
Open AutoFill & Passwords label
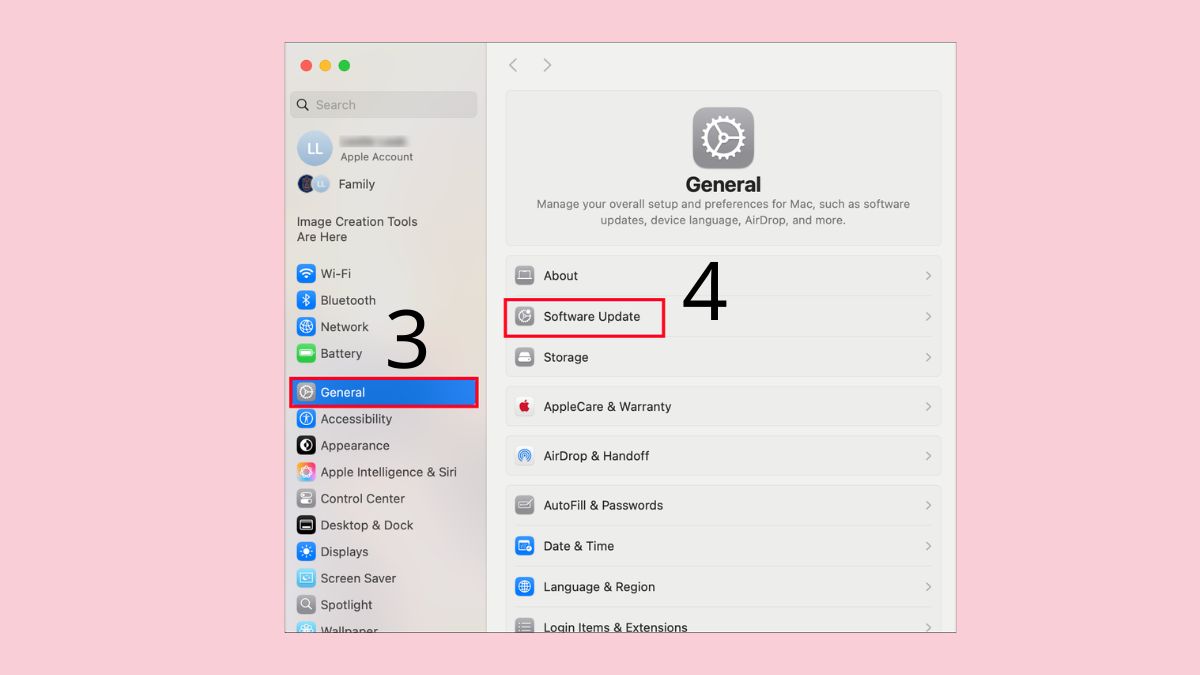click(x=603, y=505)
